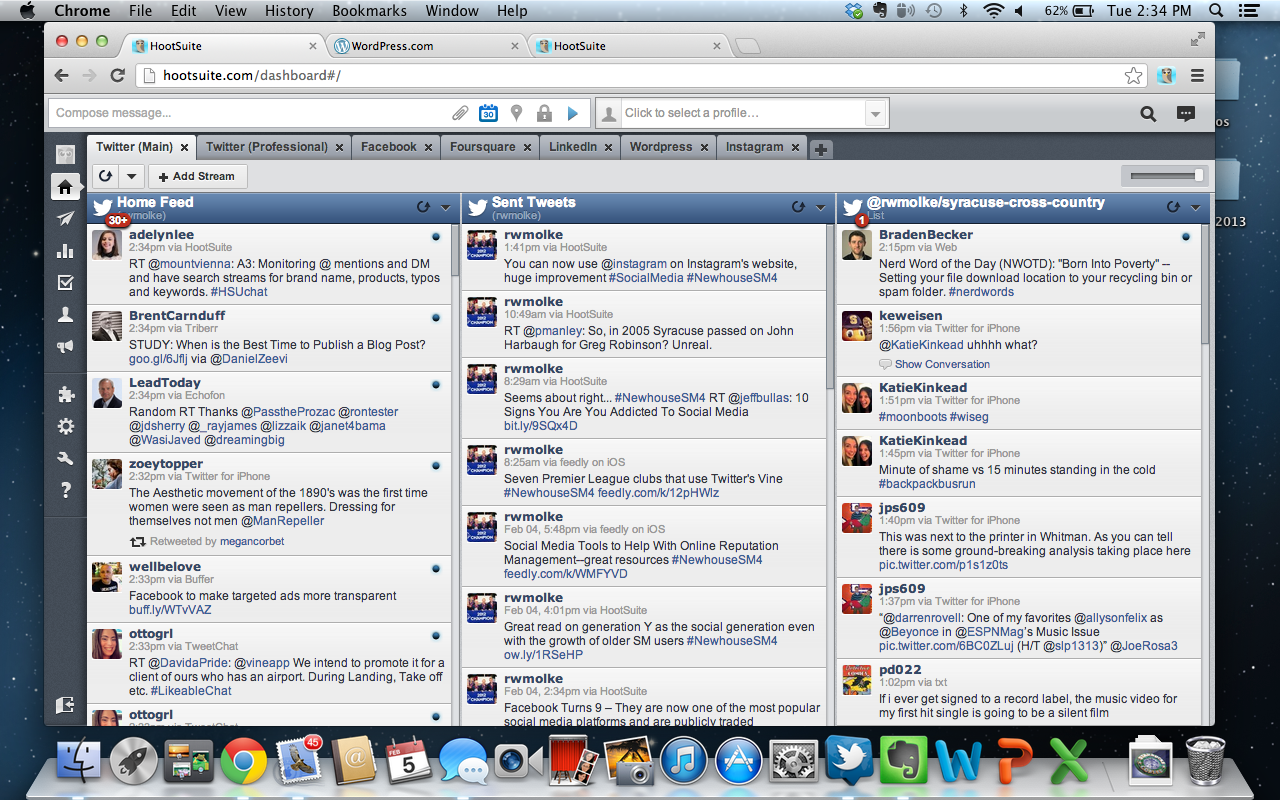Open the Analytics bar chart icon

(x=65, y=251)
